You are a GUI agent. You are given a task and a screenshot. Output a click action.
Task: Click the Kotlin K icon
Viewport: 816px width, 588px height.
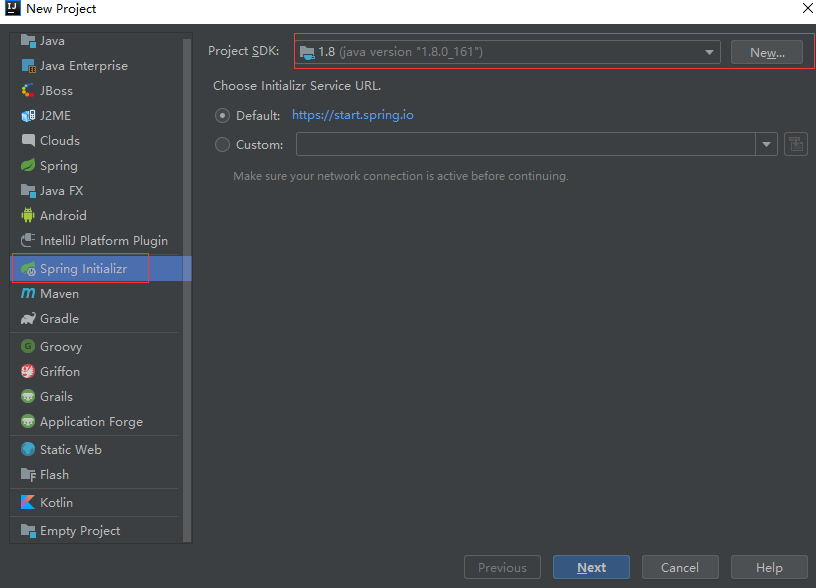point(28,502)
